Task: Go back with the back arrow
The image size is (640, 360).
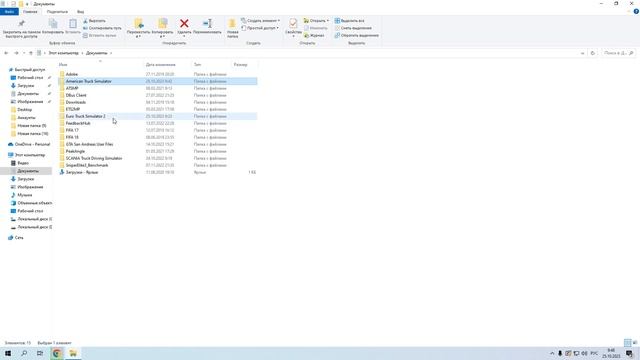Action: tap(6, 53)
